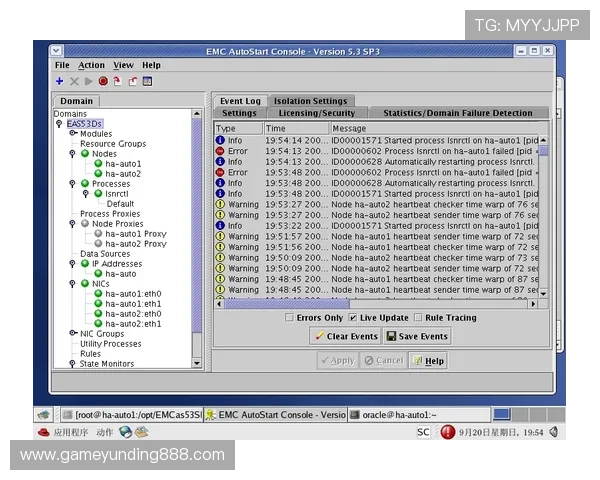Enable the Rule Tracing checkbox
Screen dimensions: 600x480
418,317
